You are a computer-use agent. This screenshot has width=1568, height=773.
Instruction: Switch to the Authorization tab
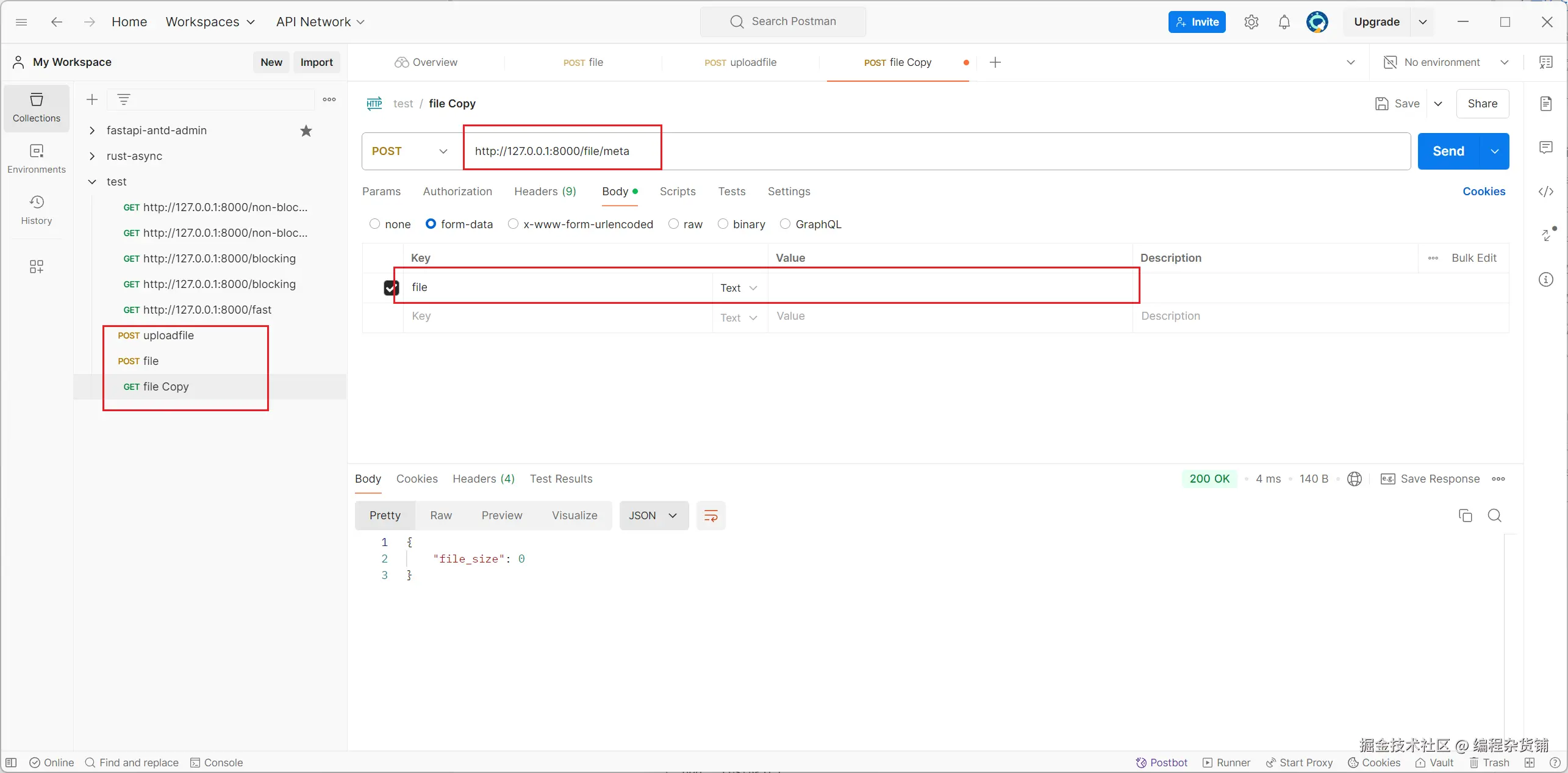tap(457, 192)
